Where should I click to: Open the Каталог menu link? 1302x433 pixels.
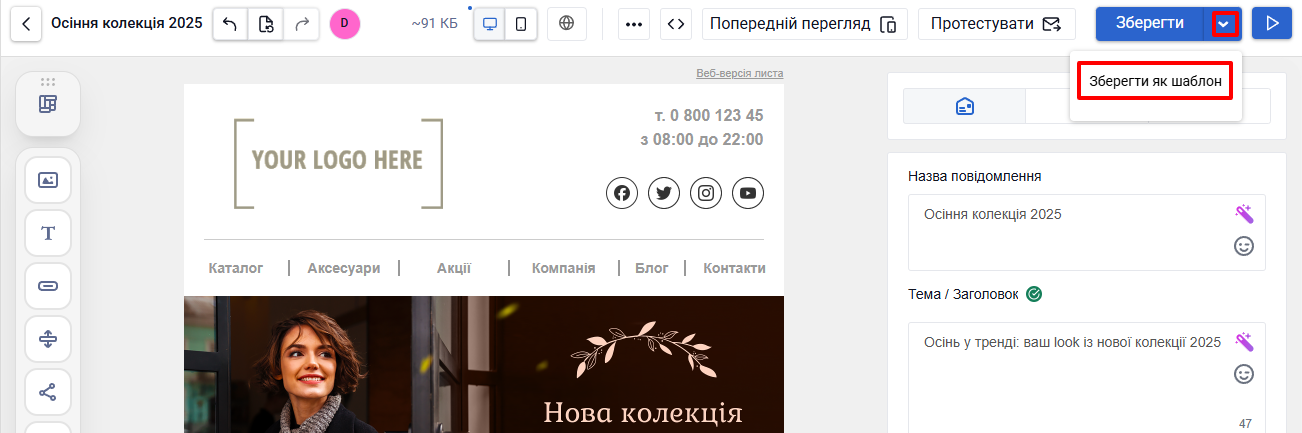(x=236, y=268)
